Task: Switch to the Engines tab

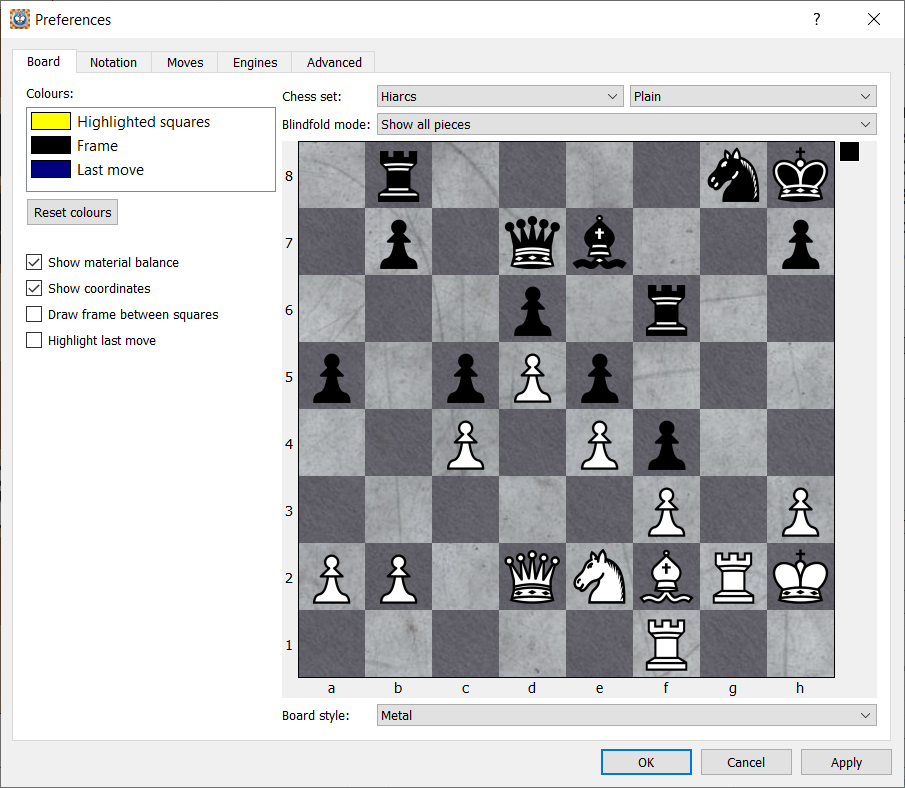Action: click(x=255, y=62)
